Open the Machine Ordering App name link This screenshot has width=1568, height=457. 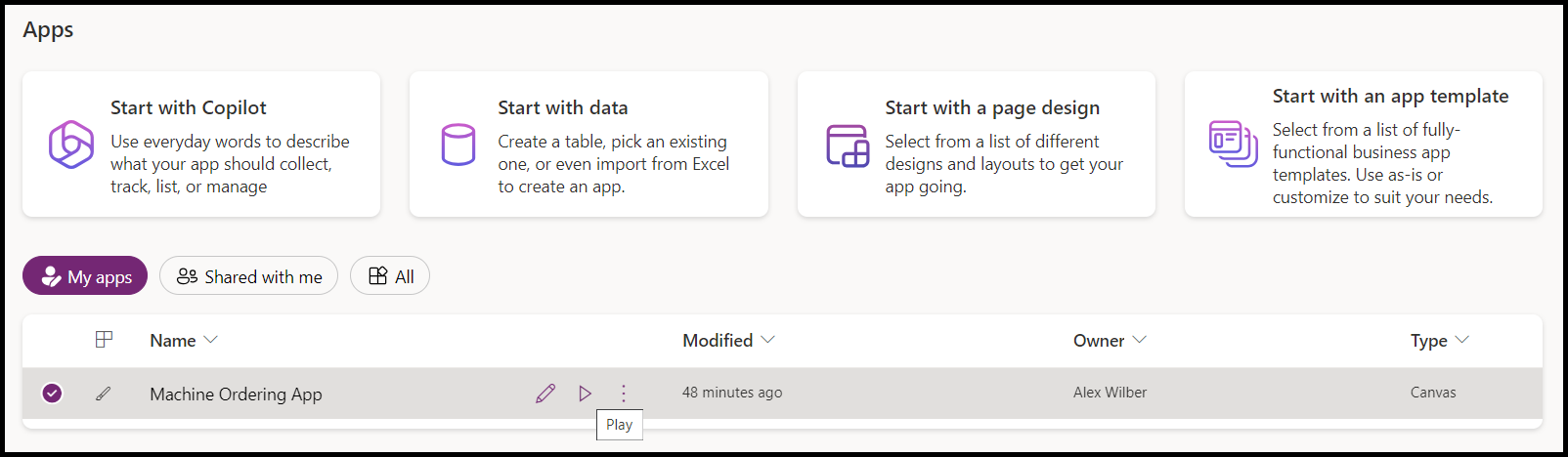(x=236, y=395)
